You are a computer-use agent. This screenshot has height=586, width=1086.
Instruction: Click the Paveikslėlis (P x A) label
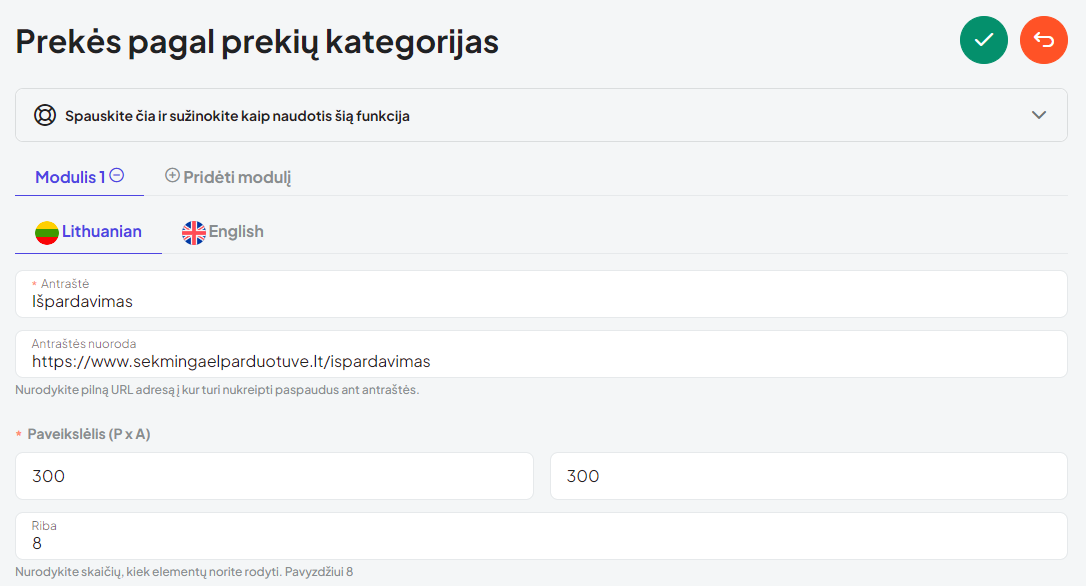[x=89, y=434]
